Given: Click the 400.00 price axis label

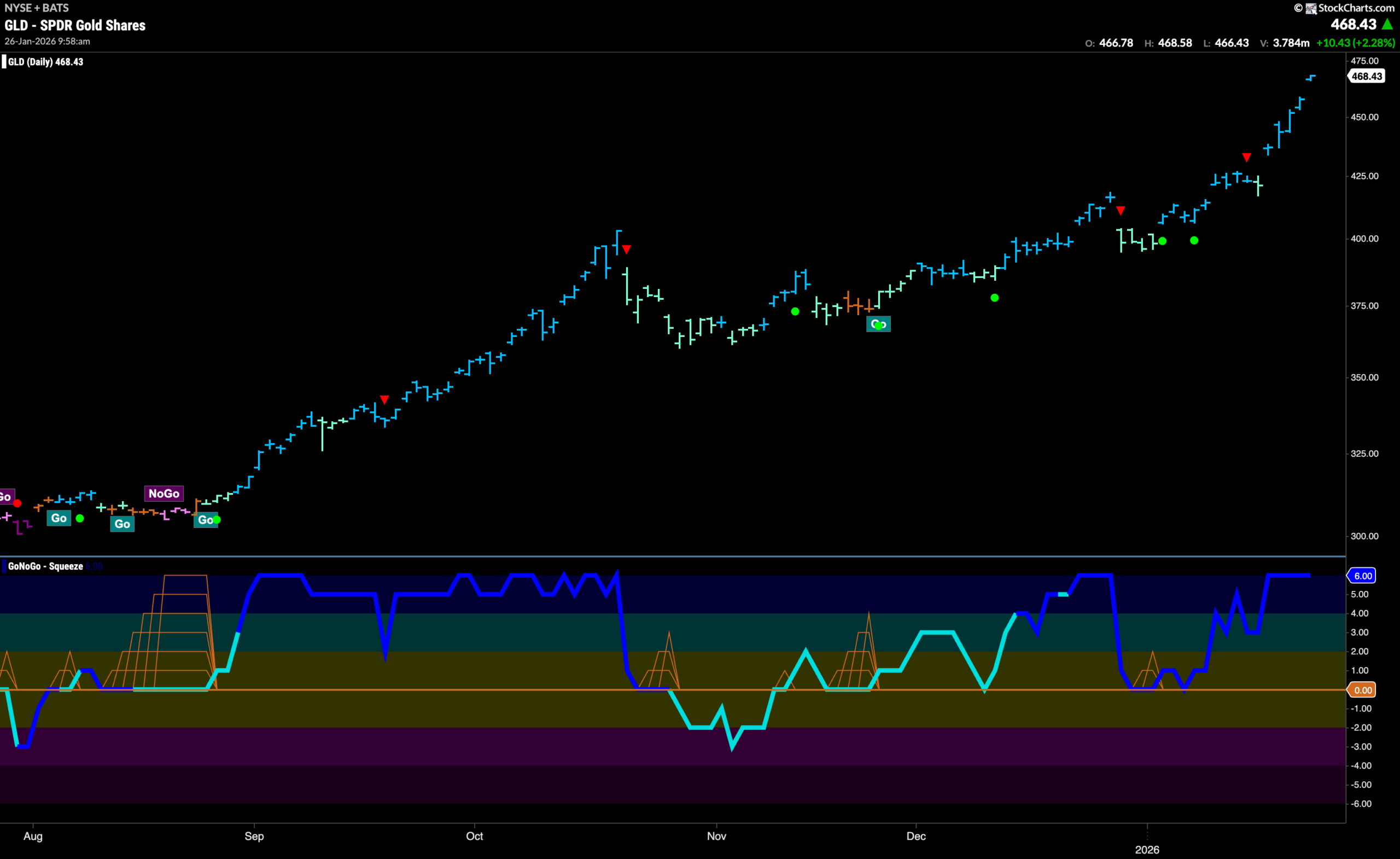Looking at the screenshot, I should [x=1365, y=239].
